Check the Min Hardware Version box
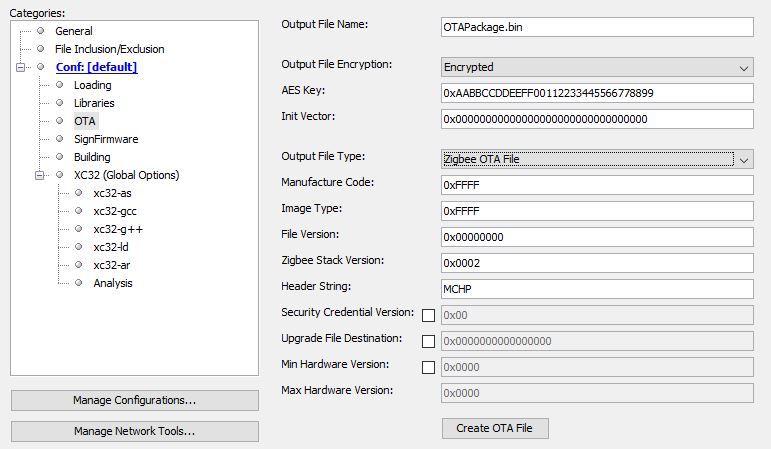The width and height of the screenshot is (771, 449). pos(428,367)
